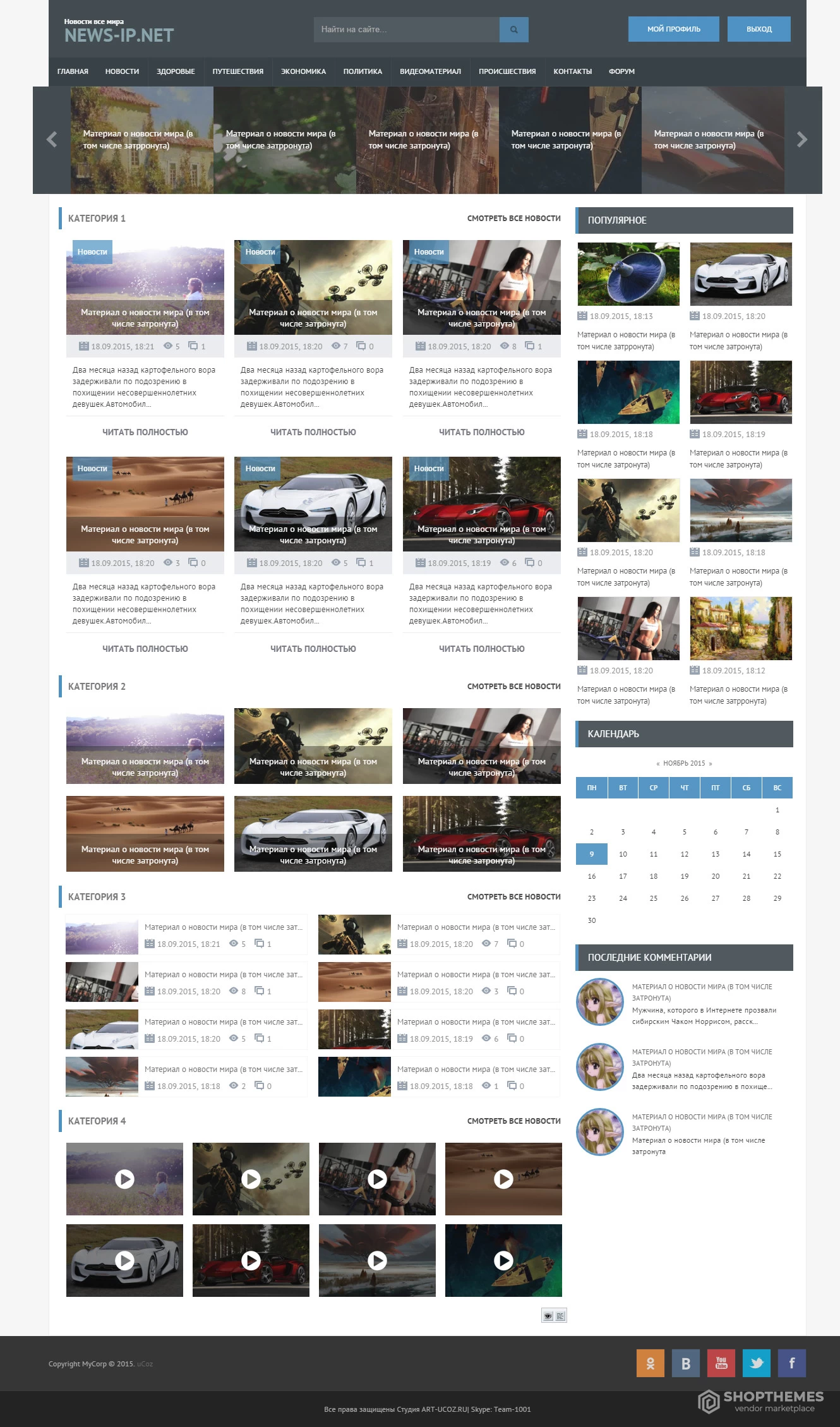Show the next carousel slide with right arrow
The image size is (840, 1427).
pos(802,140)
